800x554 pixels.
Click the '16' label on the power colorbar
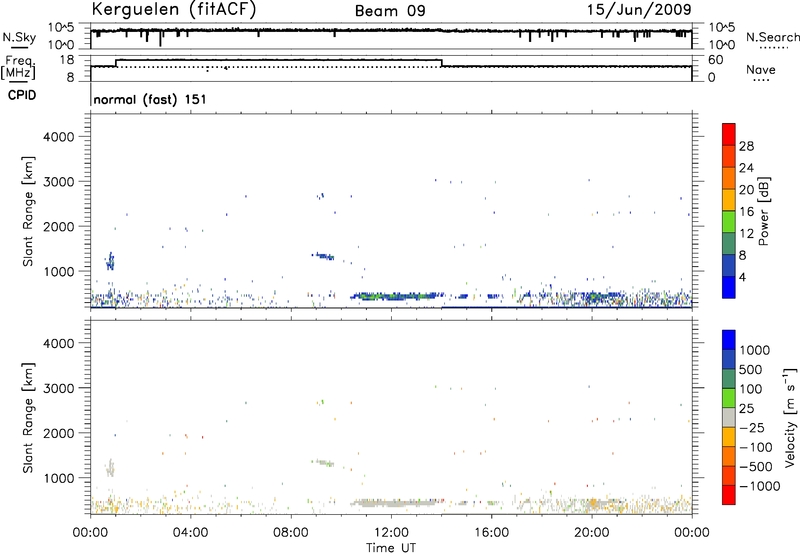pos(746,212)
